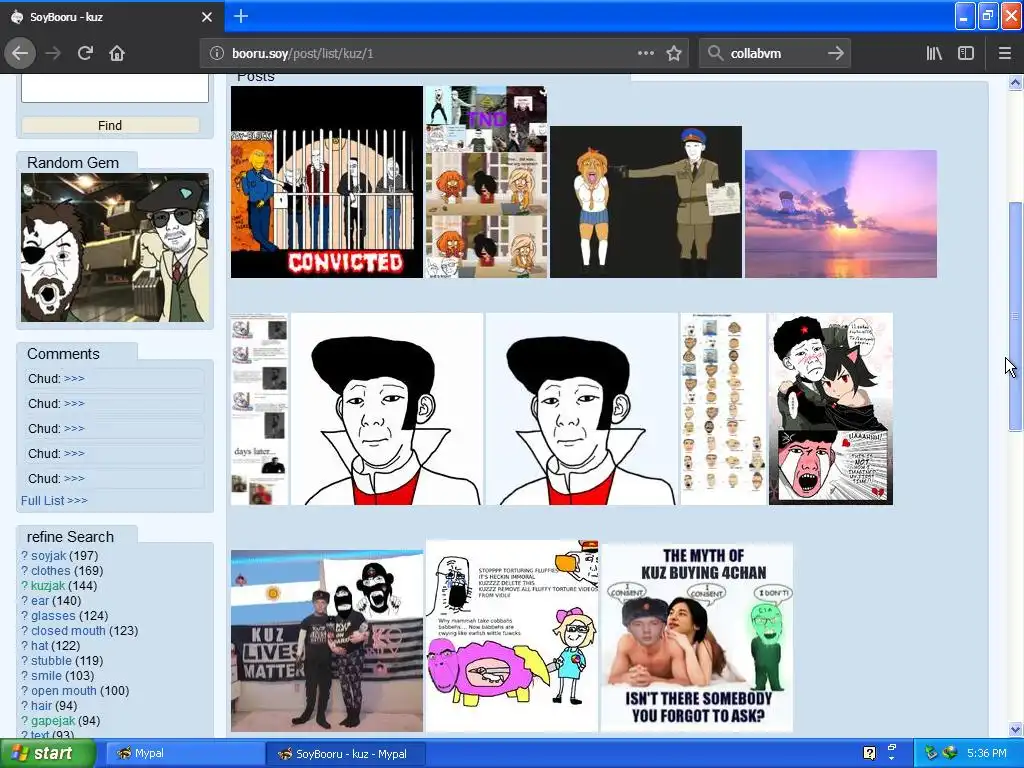Open the Windows start menu

click(x=47, y=754)
